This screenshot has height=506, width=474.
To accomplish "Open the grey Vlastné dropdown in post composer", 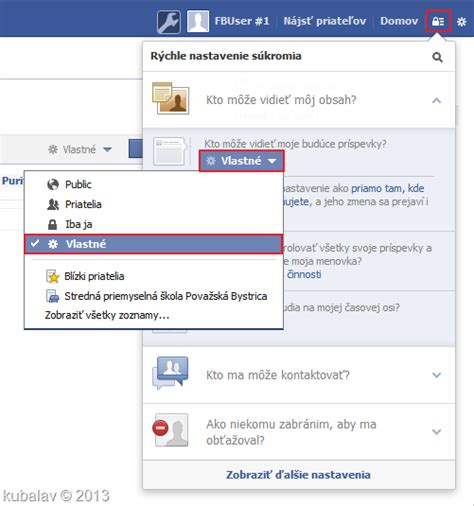I will pos(80,149).
